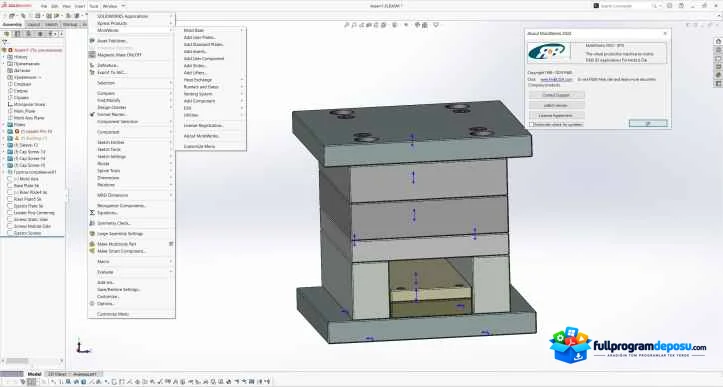Toggle checkbox beside Screws Mobile Side
Viewport: 723px width, 387px height.
pyautogui.click(x=10, y=226)
